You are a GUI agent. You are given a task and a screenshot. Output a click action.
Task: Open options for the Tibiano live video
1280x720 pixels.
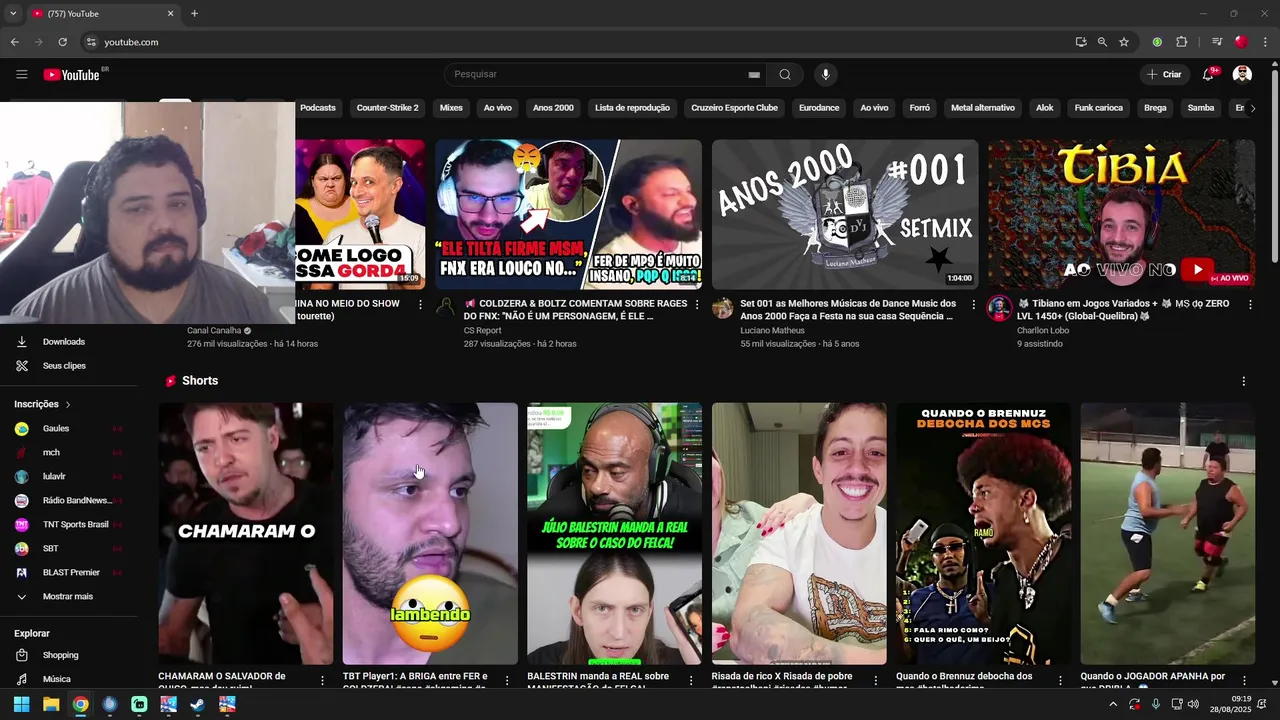[x=1250, y=305]
